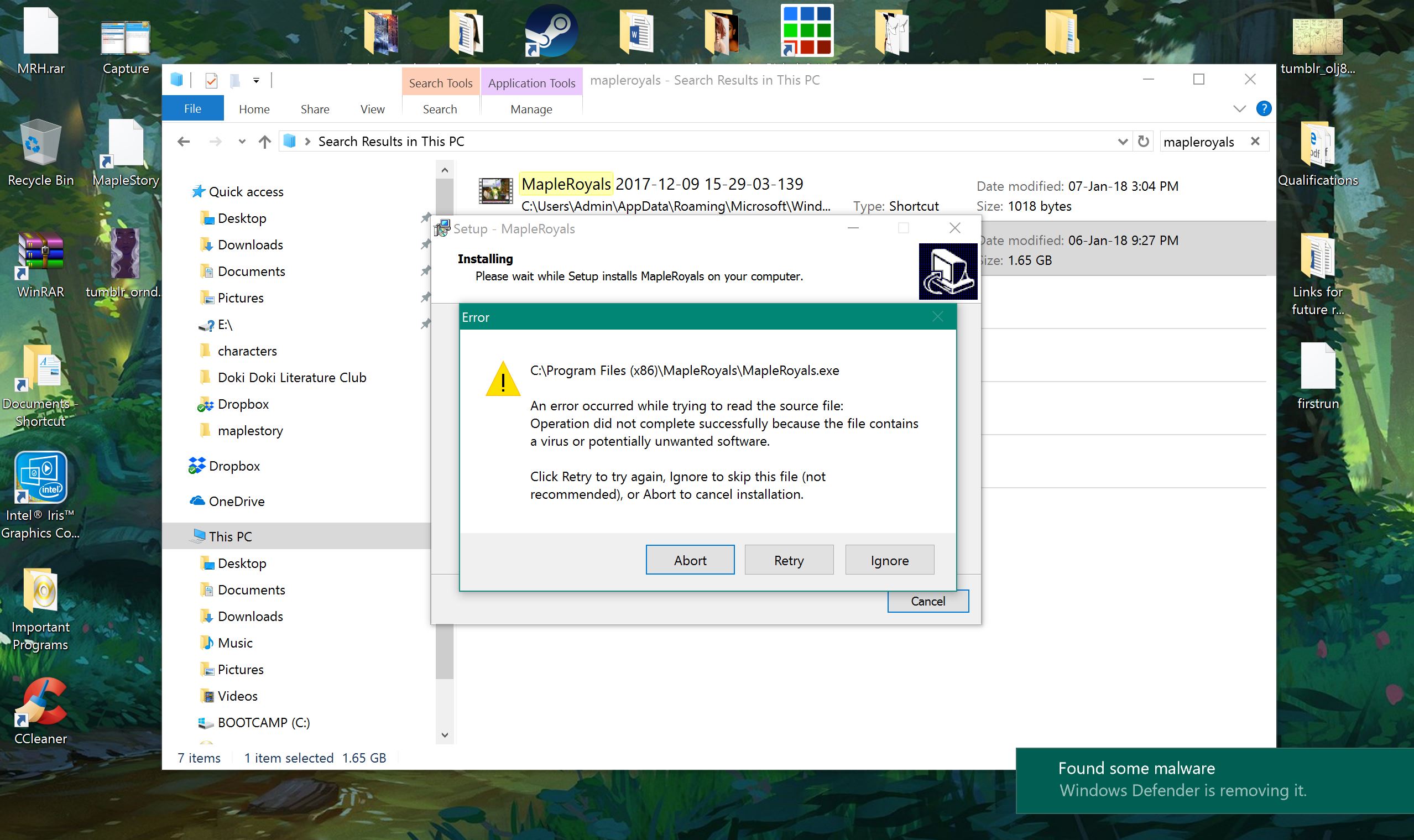Screen dimensions: 1414x840
Task: Click Application Tools contextual tab header
Action: pos(531,82)
